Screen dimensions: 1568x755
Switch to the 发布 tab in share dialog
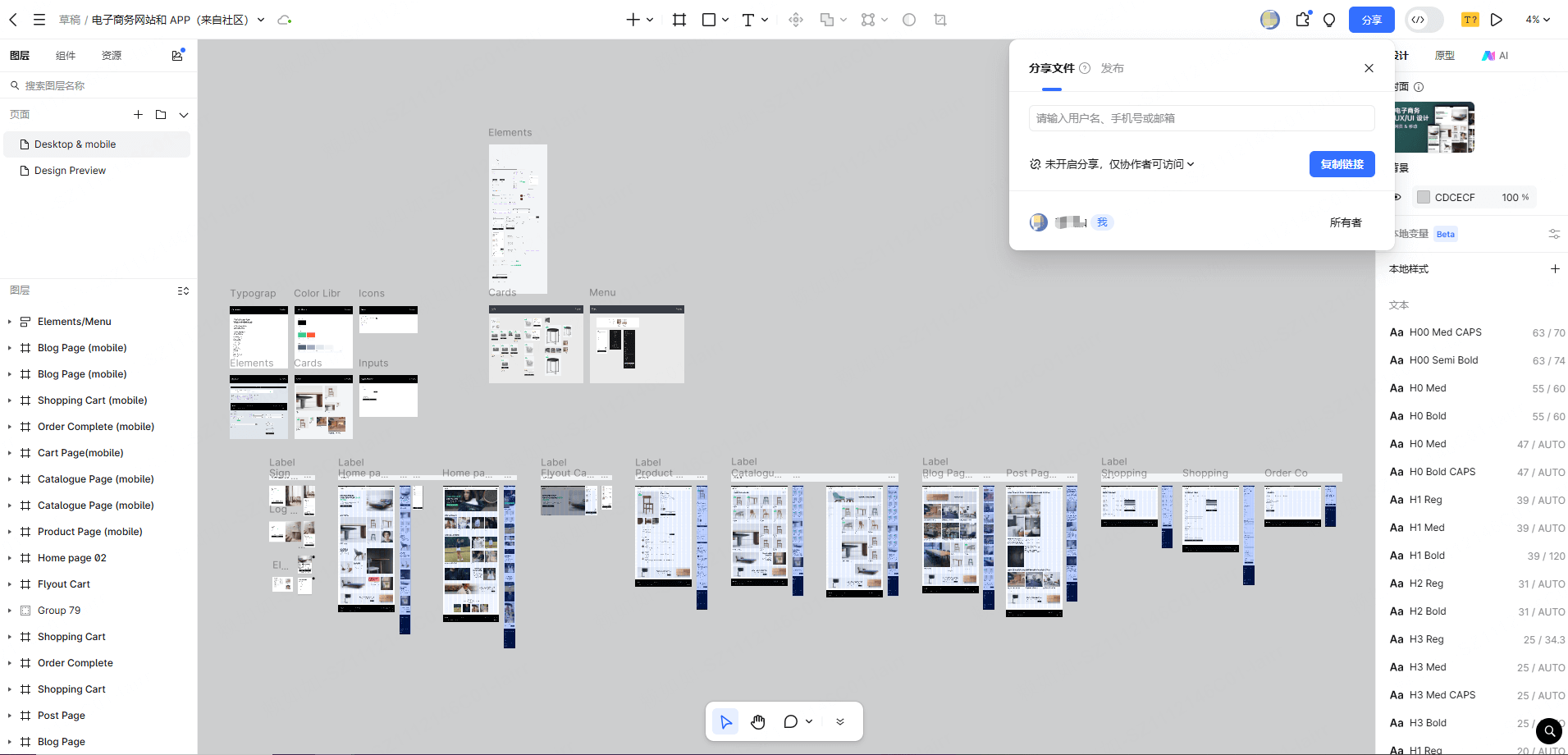(x=1112, y=68)
